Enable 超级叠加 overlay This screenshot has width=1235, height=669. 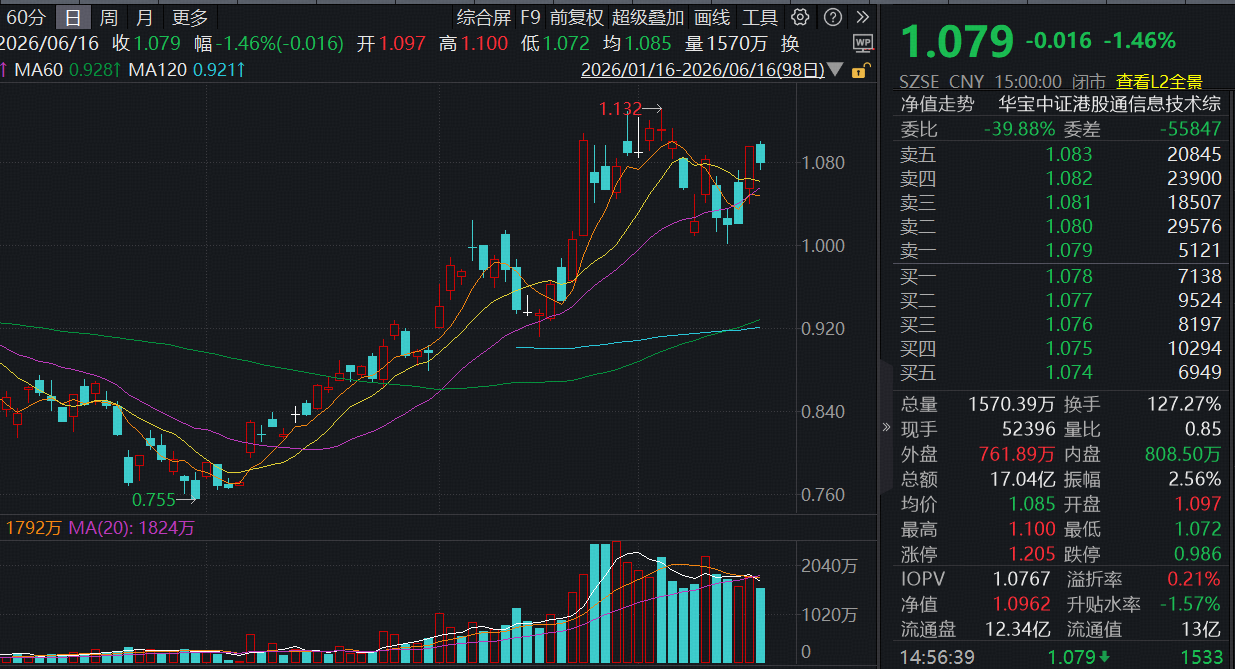[648, 17]
